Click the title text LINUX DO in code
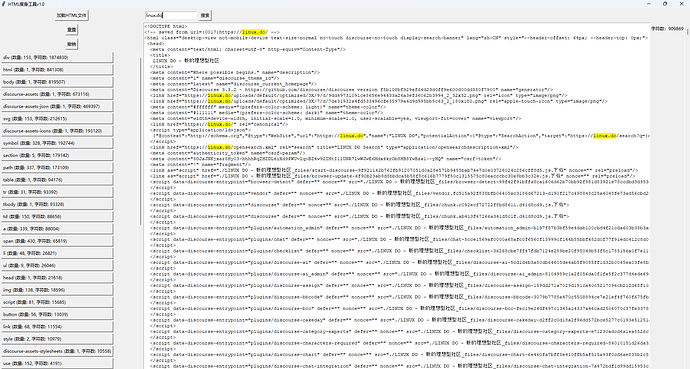The width and height of the screenshot is (690, 369). pos(186,61)
